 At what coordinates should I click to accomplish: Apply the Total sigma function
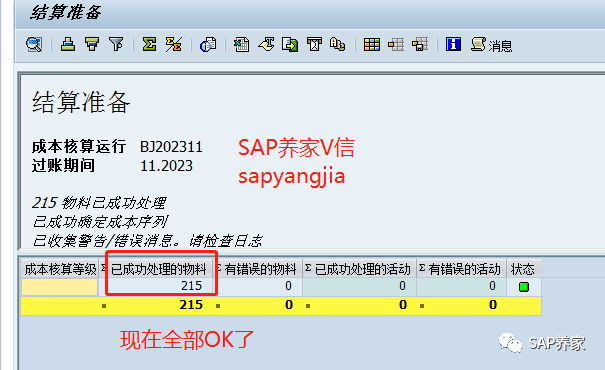(x=149, y=44)
